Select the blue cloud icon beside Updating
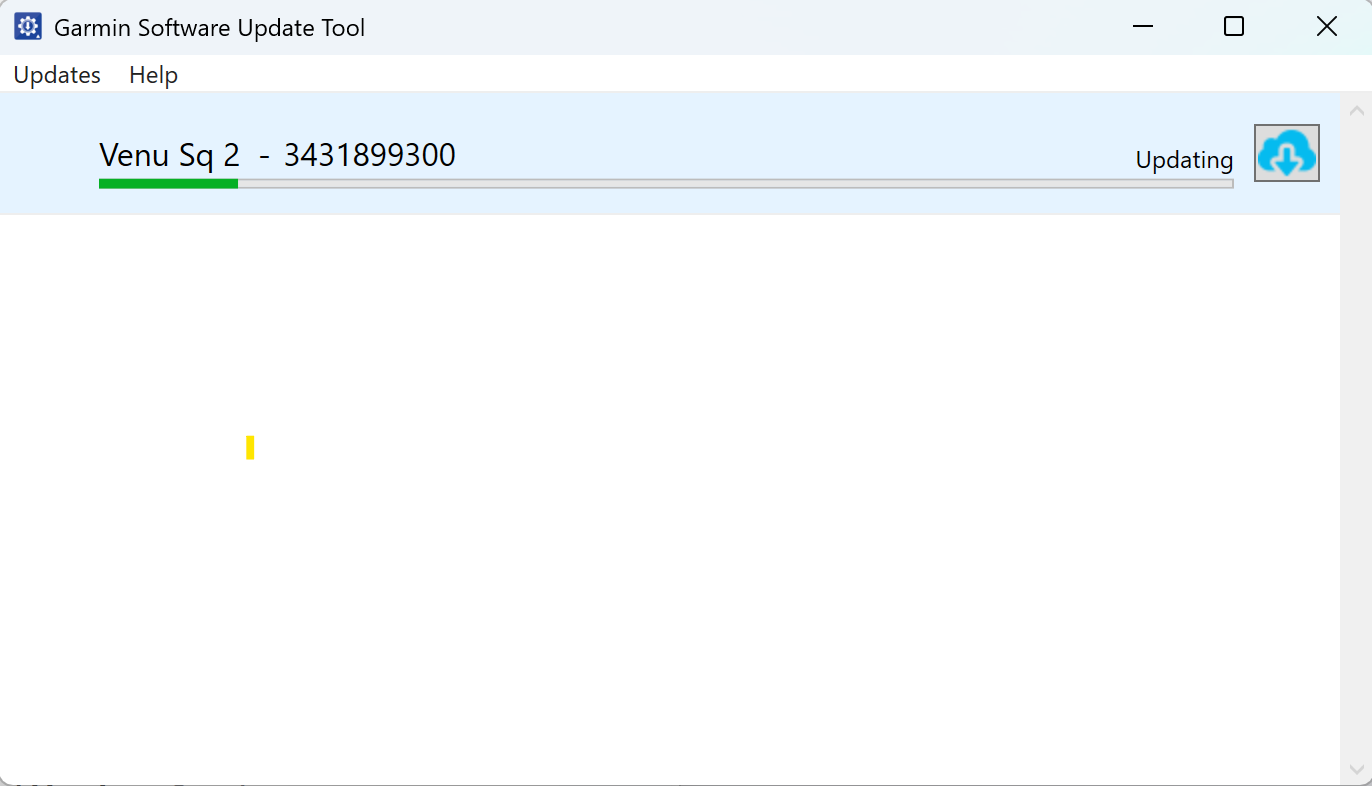Viewport: 1372px width, 786px height. (x=1286, y=152)
